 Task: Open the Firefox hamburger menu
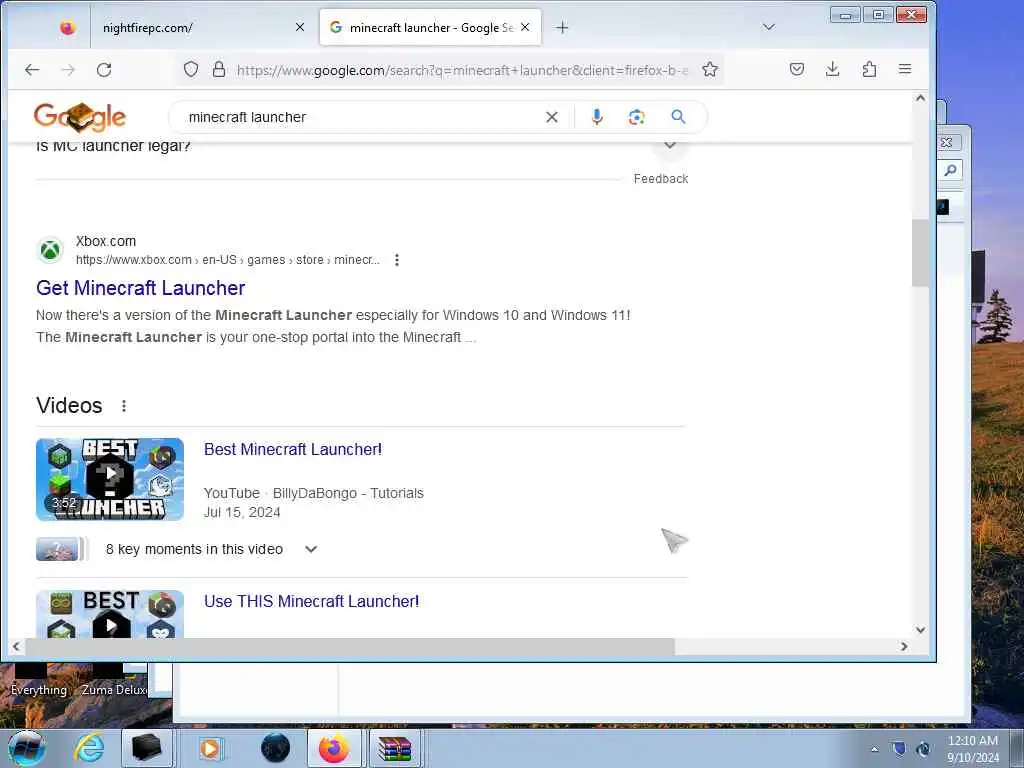click(x=904, y=69)
